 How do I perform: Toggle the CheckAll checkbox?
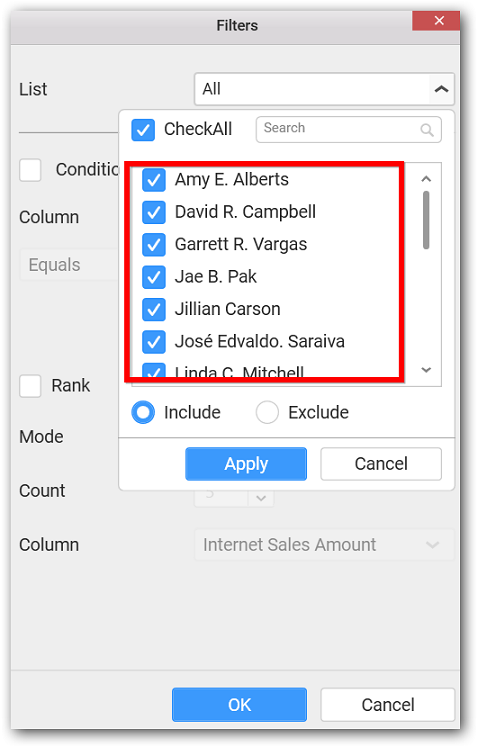(143, 130)
